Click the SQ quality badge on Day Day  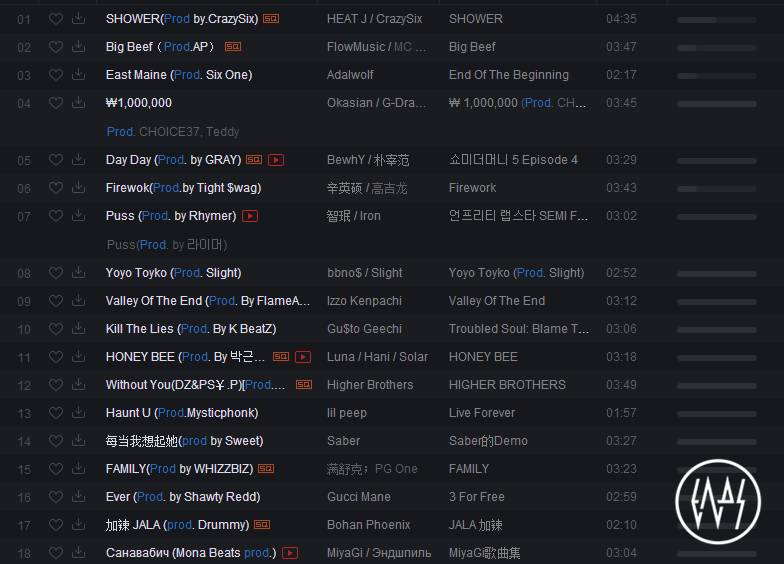pos(254,160)
